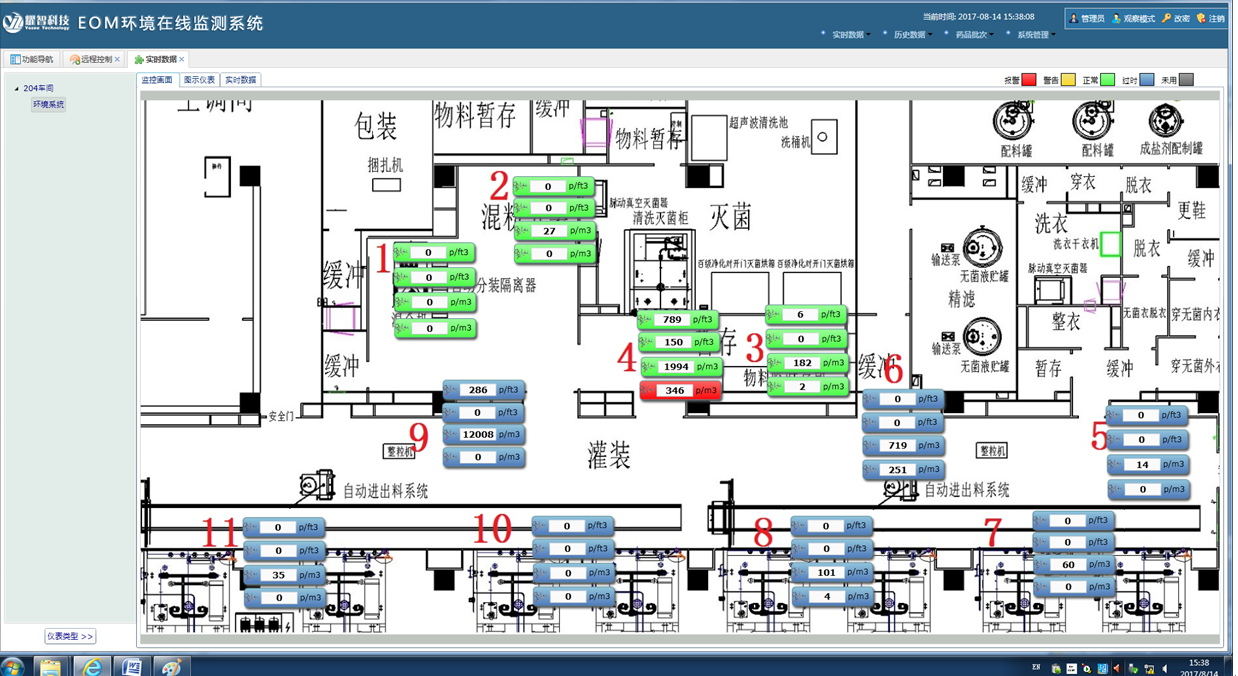Viewport: 1238px width, 676px height.
Task: Collapse the 204车间 tree node
Action: (x=16, y=89)
